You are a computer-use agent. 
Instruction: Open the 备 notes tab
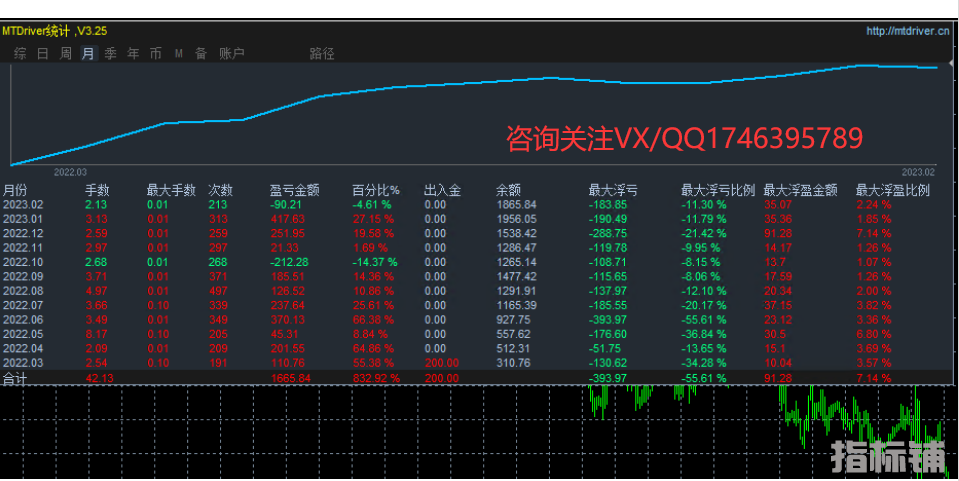tap(200, 53)
